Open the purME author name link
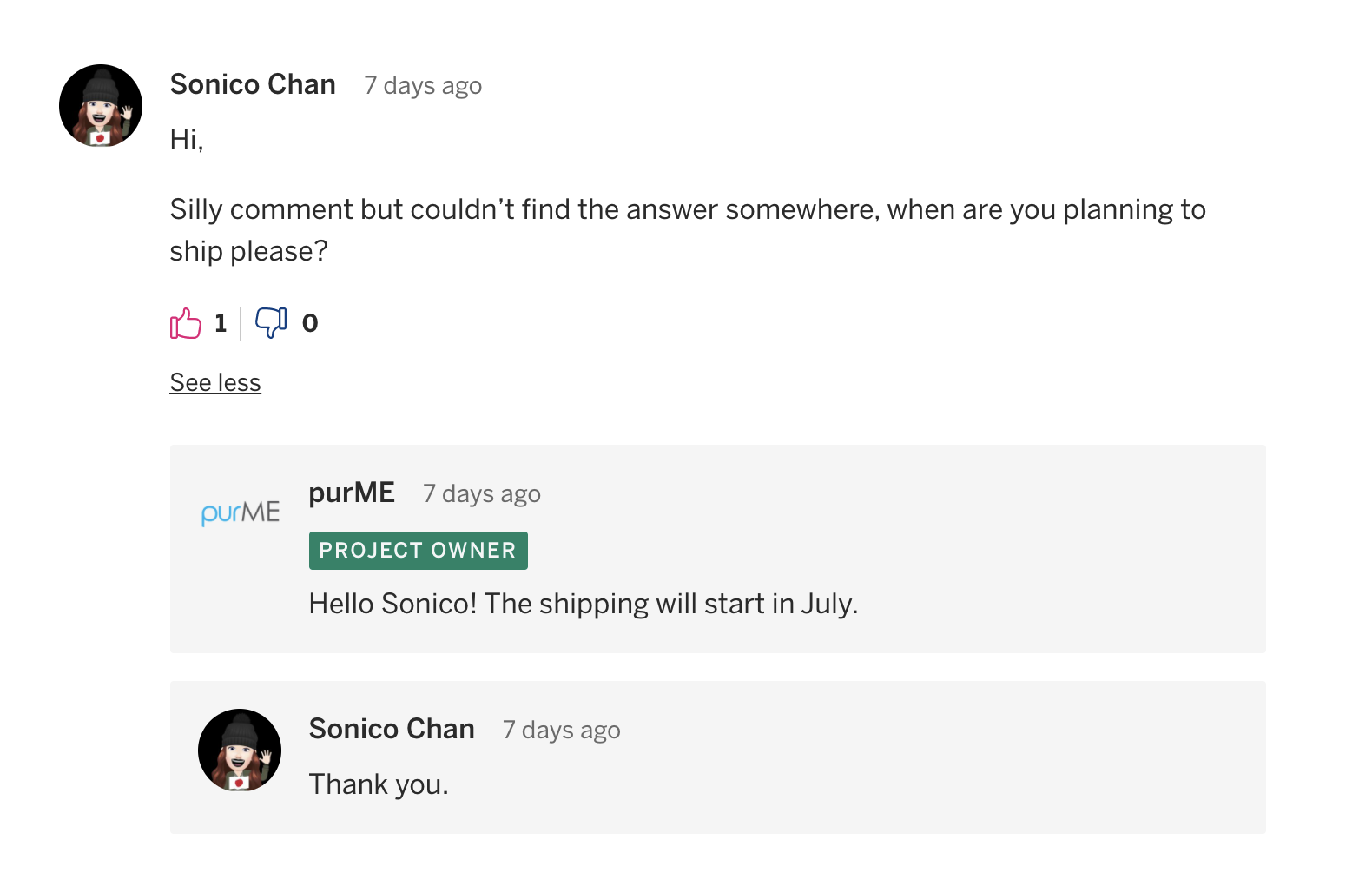This screenshot has height=886, width=1372. [352, 493]
